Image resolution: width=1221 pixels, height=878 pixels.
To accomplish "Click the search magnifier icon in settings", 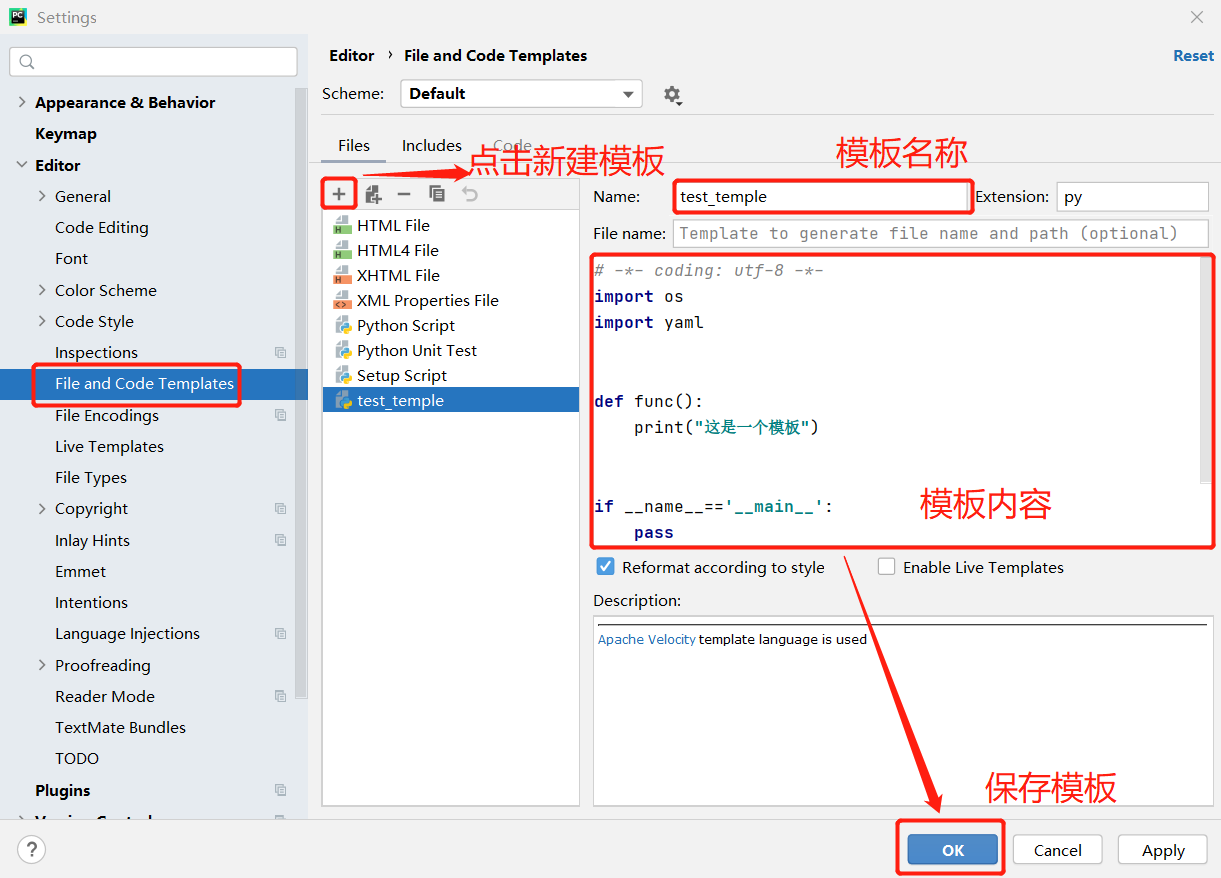I will (x=27, y=62).
